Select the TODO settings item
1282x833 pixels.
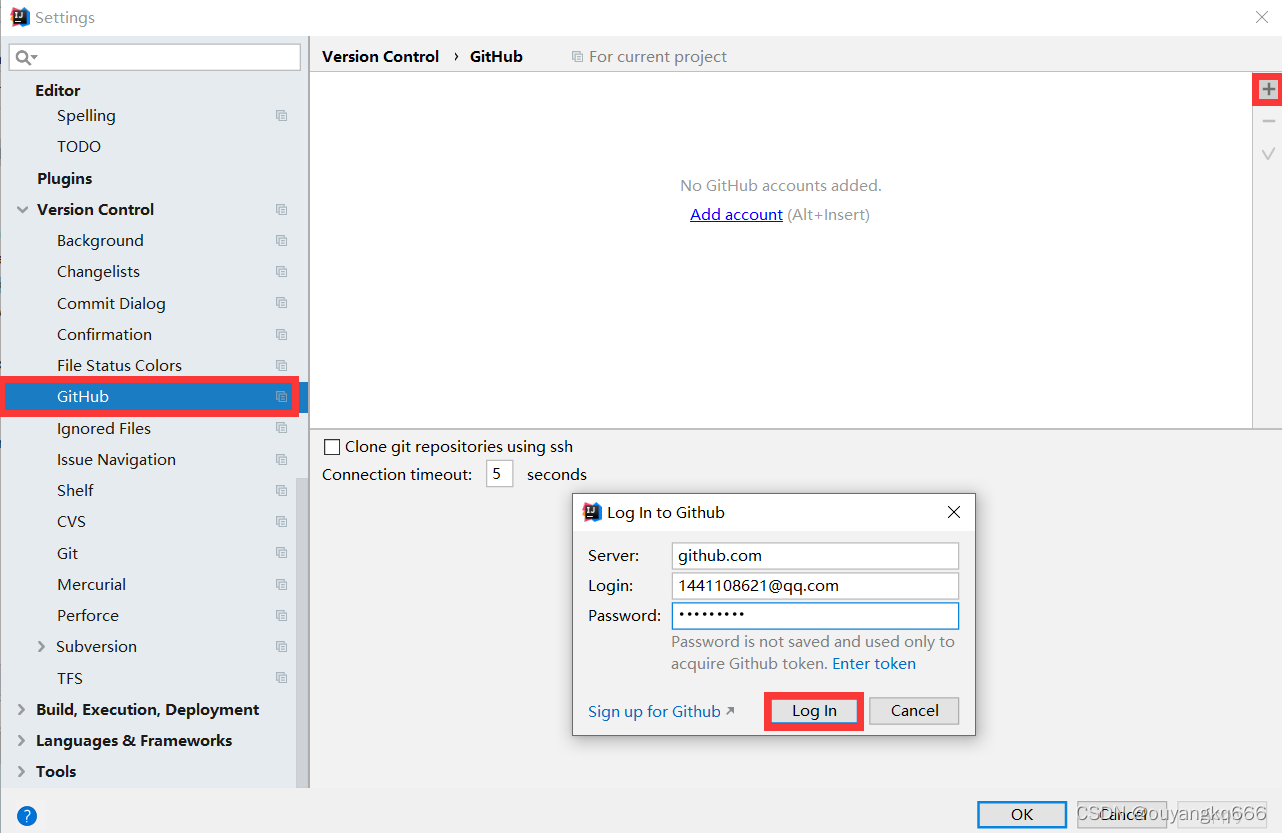click(x=79, y=147)
